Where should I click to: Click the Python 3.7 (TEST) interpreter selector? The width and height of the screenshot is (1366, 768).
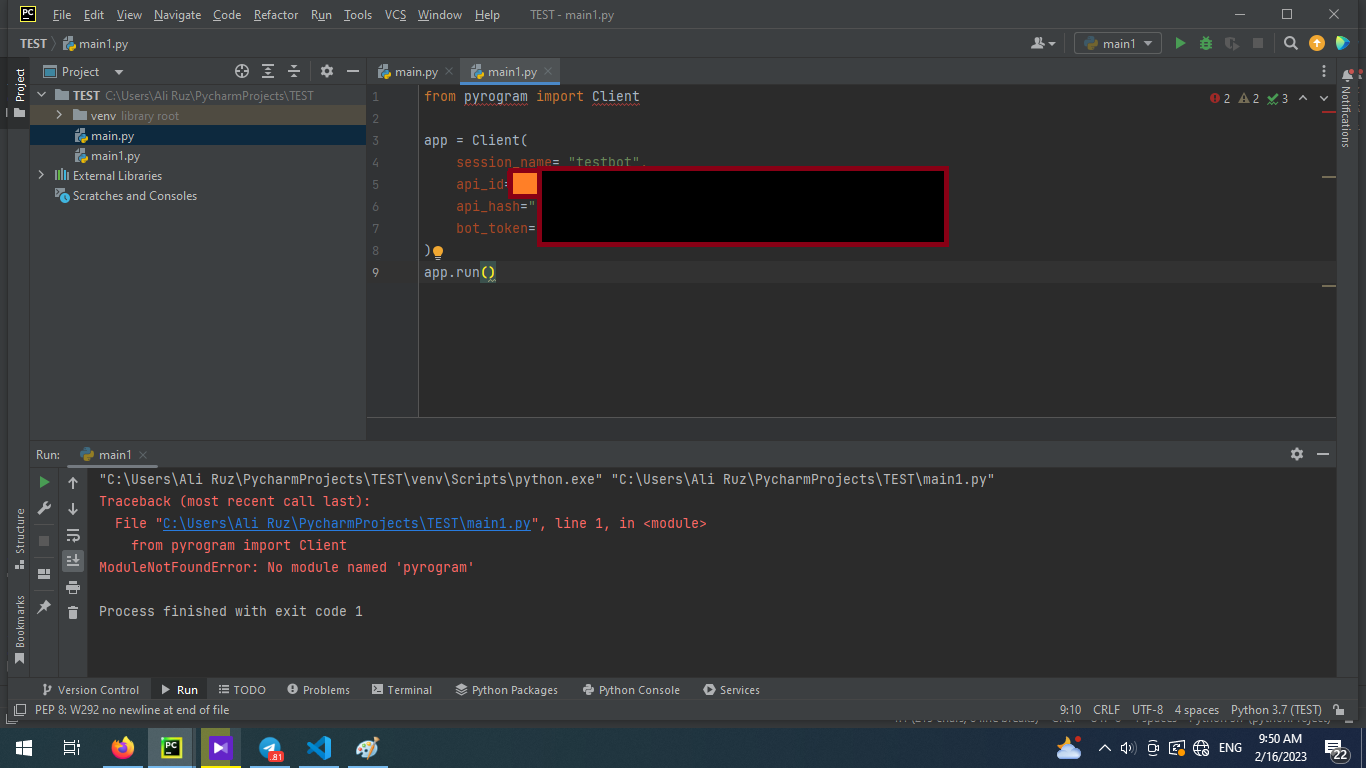tap(1276, 710)
